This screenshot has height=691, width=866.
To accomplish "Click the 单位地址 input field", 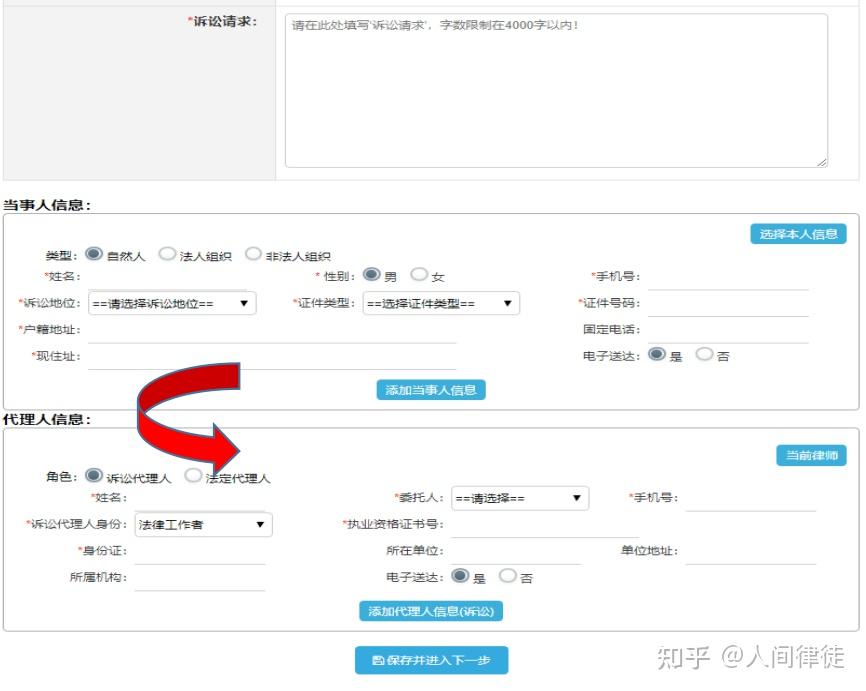I will tap(751, 552).
